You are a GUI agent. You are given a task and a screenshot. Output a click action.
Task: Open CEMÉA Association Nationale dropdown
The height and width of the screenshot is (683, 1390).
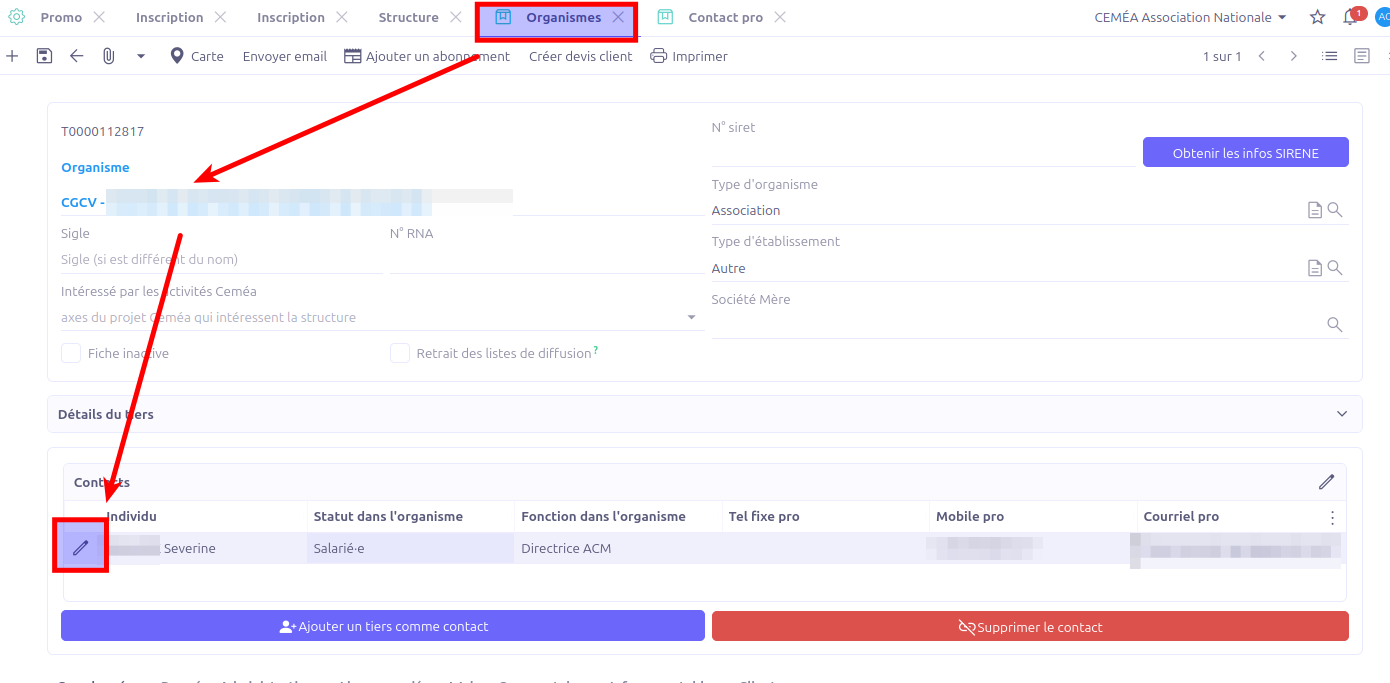(x=1190, y=17)
